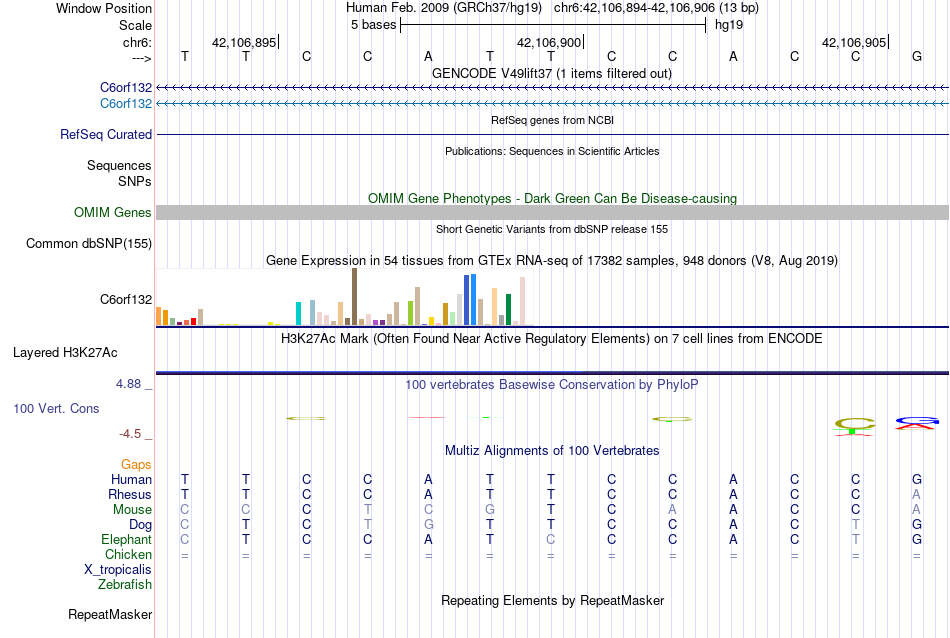950x638 pixels.
Task: Click the Gaps label in Multiz alignment
Action: (136, 464)
